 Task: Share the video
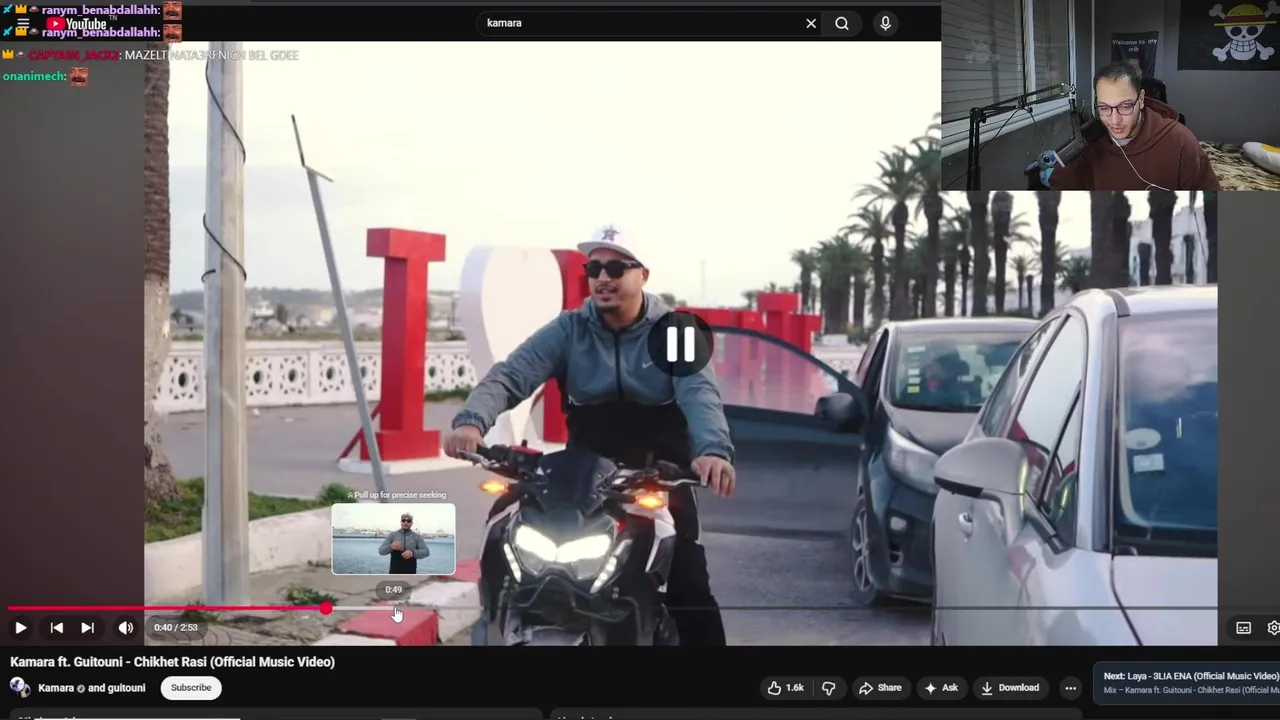pos(880,688)
